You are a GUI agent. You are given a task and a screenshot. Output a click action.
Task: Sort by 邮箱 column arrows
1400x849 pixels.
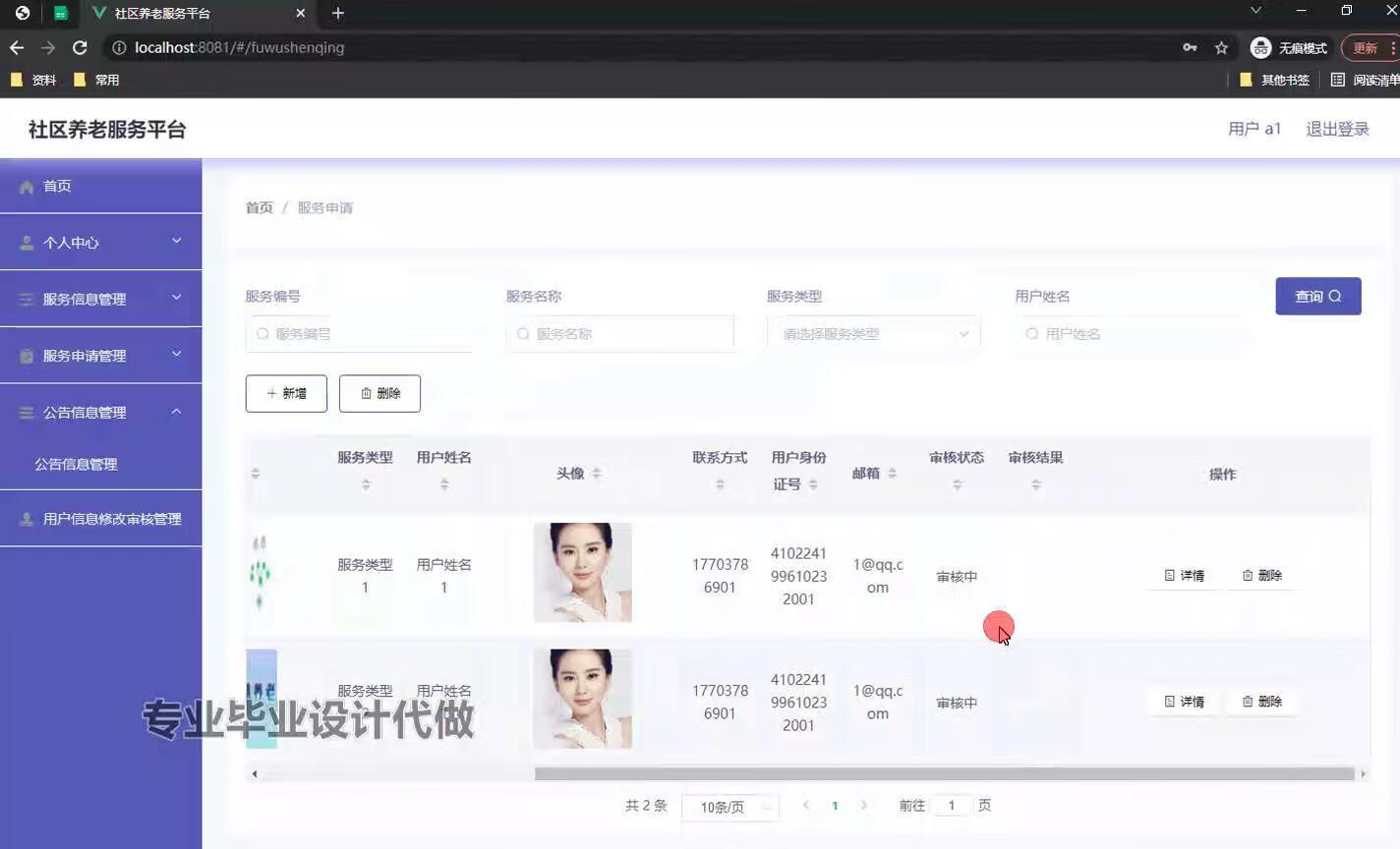point(892,474)
